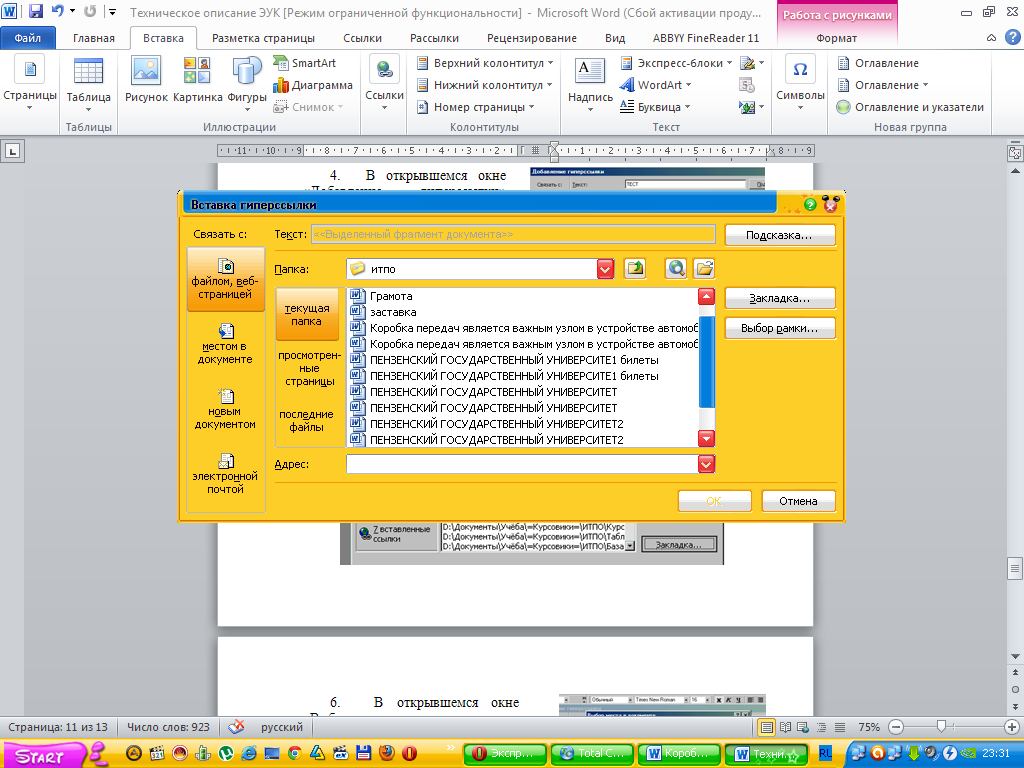1024x768 pixels.
Task: Open the Файл tab
Action: click(x=27, y=38)
